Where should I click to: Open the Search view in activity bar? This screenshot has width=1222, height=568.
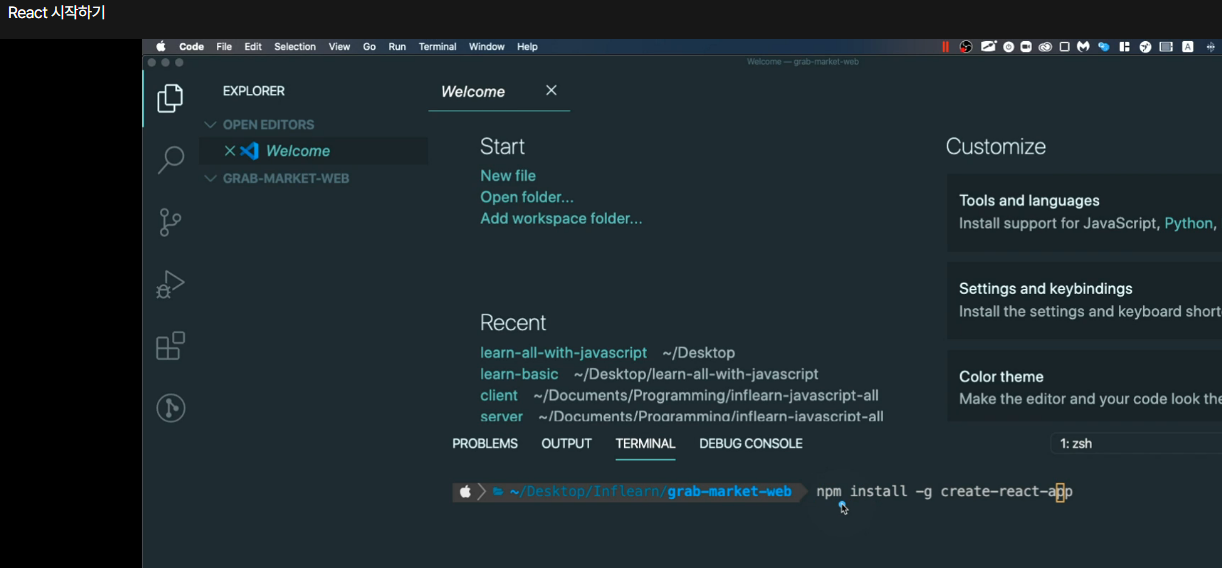tap(171, 160)
